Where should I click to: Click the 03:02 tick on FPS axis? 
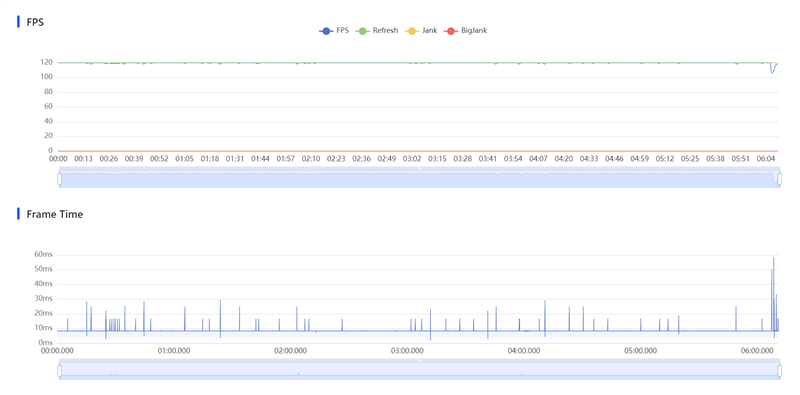[x=412, y=159]
